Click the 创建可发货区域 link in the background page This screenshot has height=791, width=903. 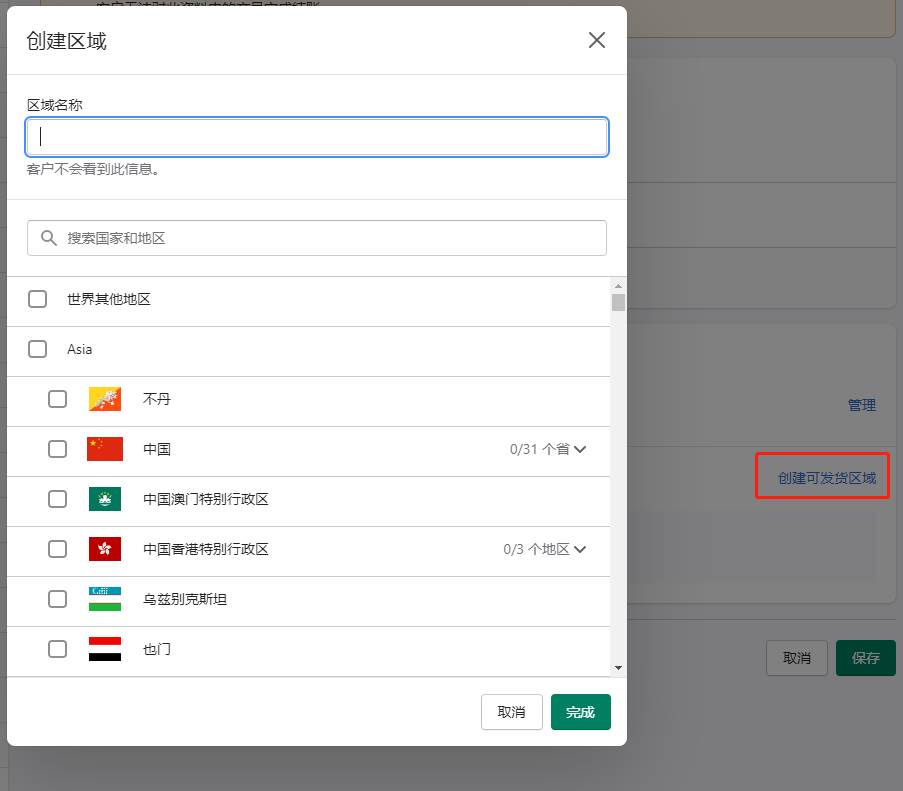(826, 478)
